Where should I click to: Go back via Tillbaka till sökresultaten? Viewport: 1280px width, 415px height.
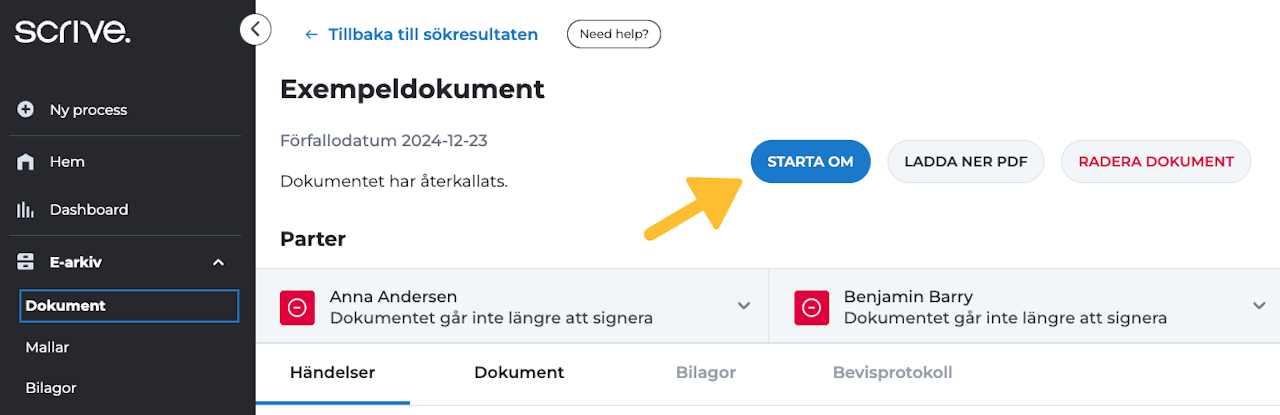point(421,34)
